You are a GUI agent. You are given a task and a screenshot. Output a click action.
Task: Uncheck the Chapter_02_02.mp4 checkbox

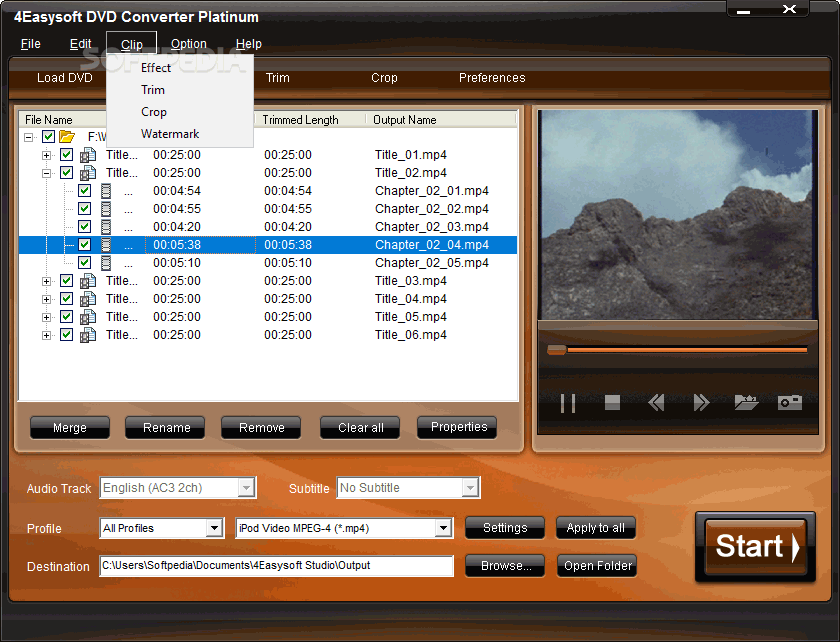tap(84, 208)
